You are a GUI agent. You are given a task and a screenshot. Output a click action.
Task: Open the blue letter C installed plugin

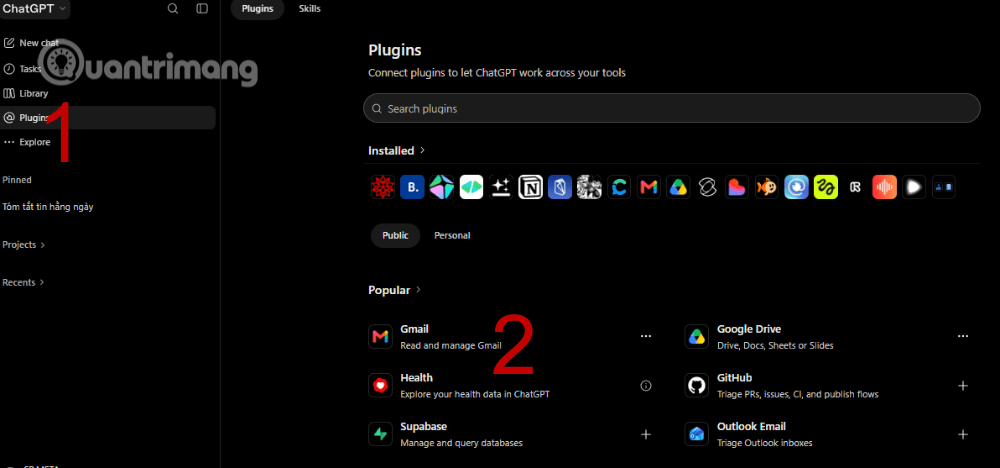coord(619,187)
